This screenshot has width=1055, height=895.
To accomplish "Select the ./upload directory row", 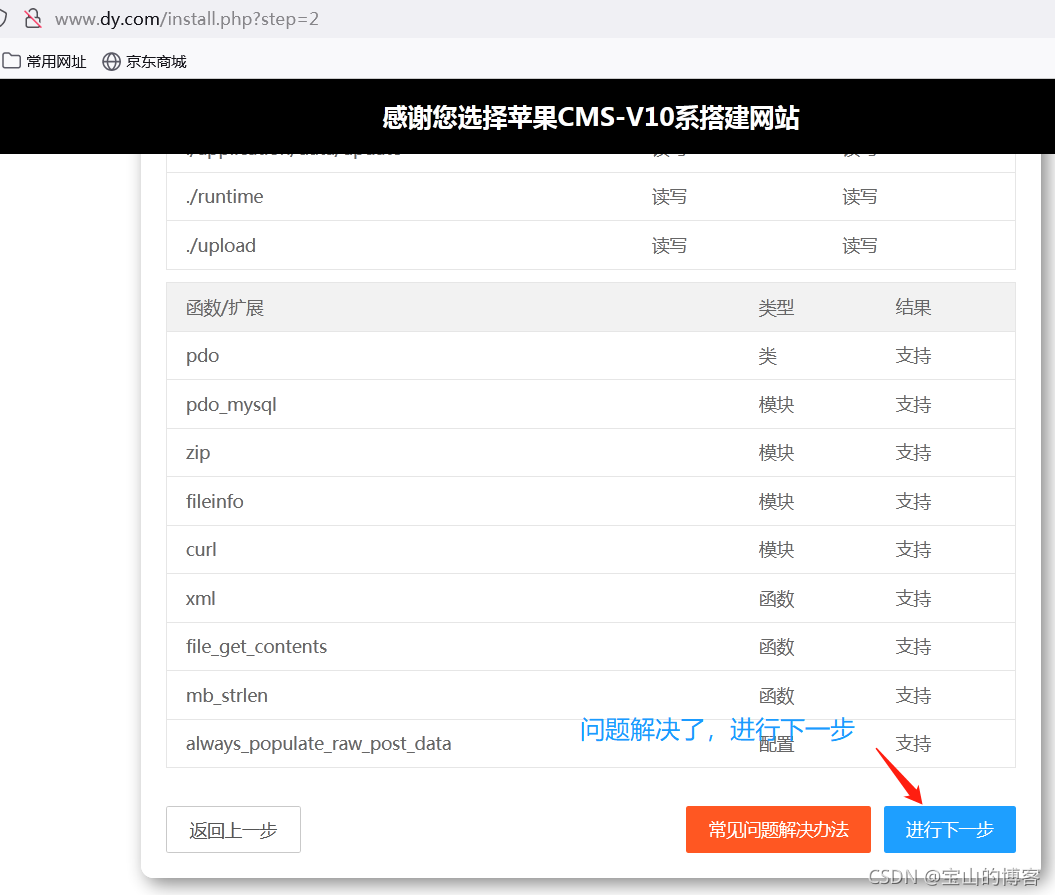I will tap(221, 246).
